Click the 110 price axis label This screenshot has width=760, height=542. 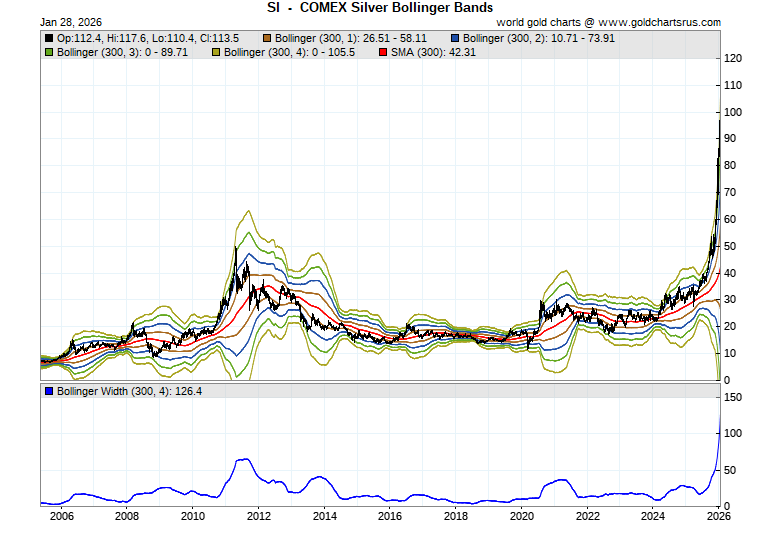[x=733, y=85]
